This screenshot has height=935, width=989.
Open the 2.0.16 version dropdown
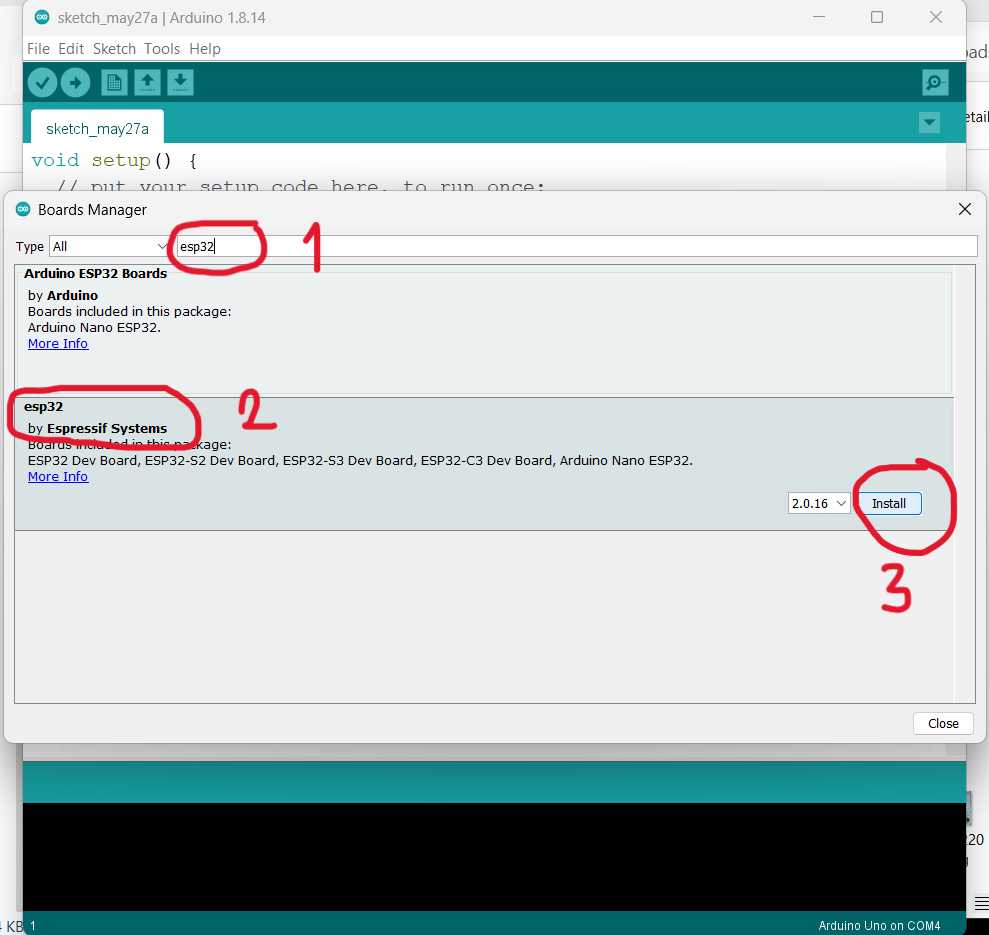pyautogui.click(x=819, y=503)
